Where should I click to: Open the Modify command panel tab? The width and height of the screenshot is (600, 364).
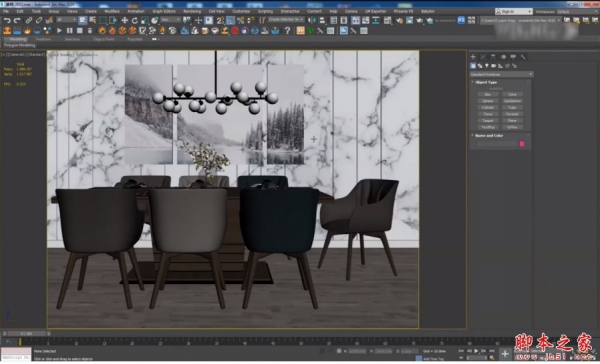click(x=483, y=57)
